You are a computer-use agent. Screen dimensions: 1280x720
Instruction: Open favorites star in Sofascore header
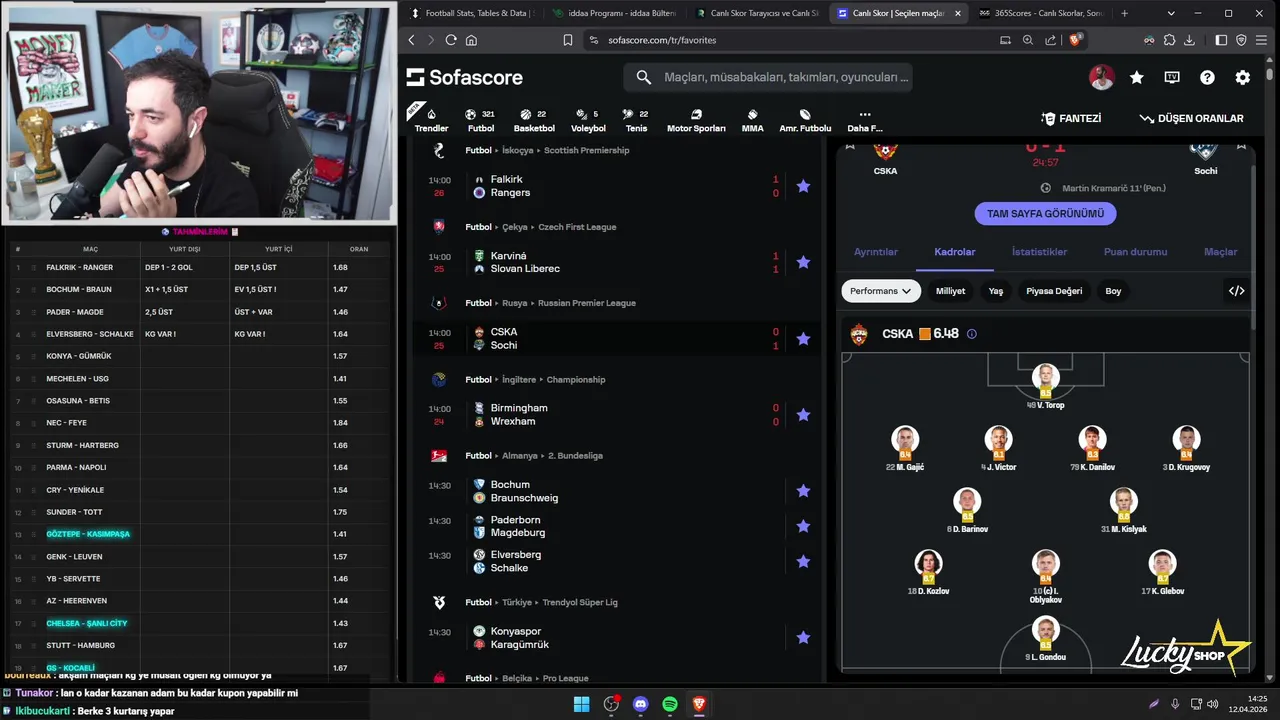pos(1137,77)
